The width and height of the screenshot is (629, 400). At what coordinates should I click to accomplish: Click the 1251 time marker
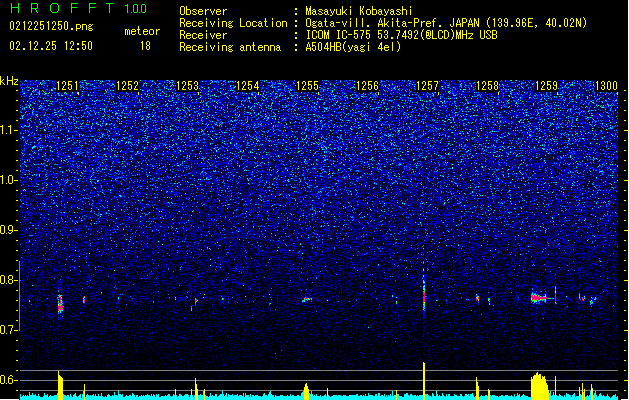click(x=67, y=86)
